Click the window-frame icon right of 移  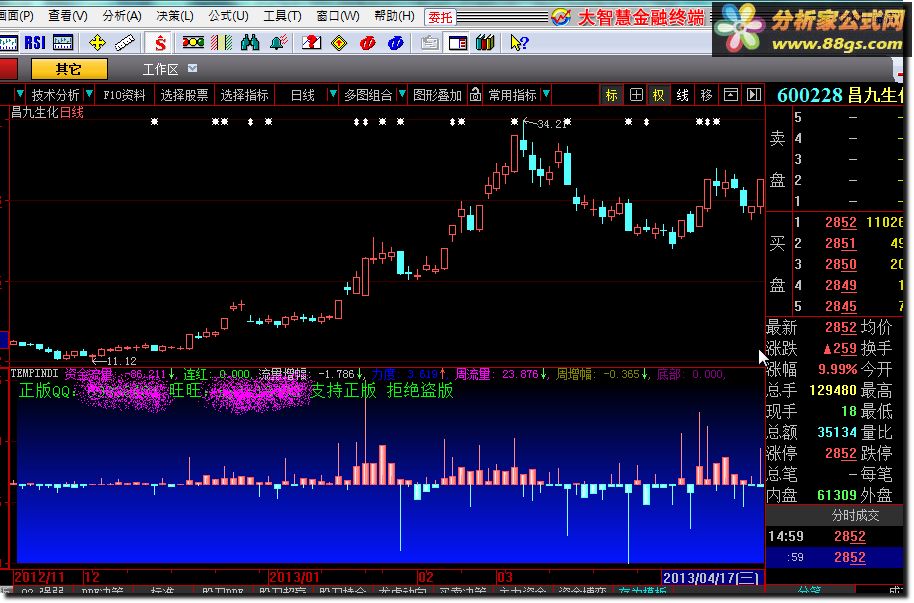730,94
